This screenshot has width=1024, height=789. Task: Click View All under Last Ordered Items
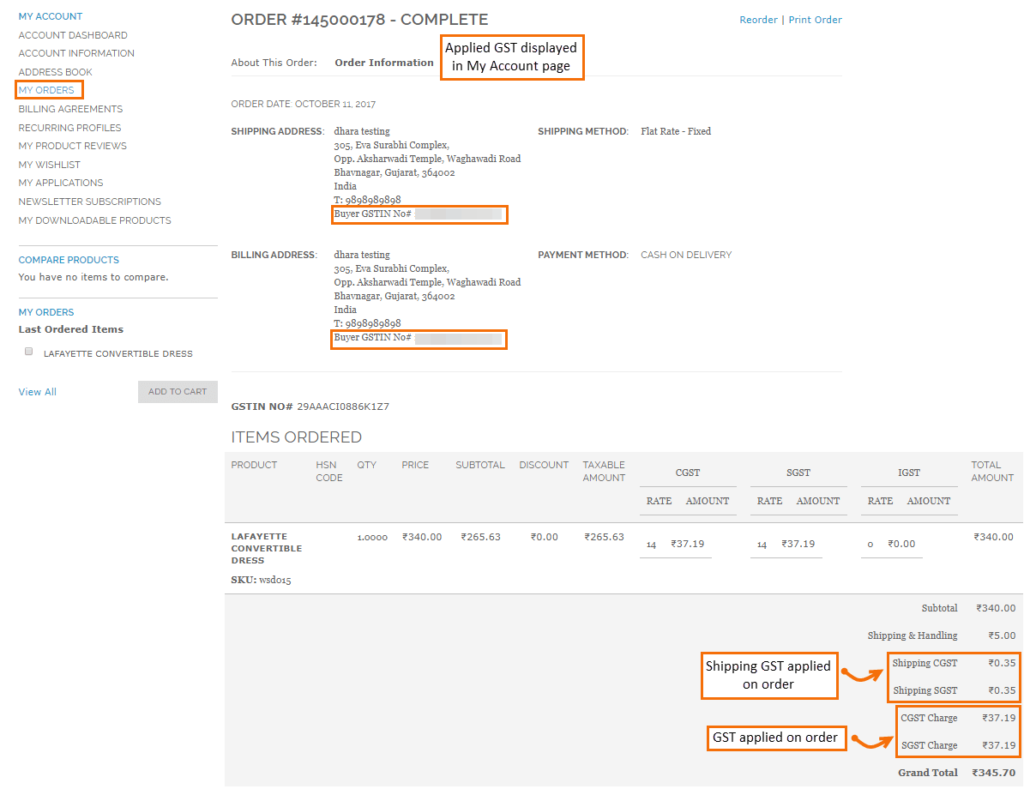point(37,391)
